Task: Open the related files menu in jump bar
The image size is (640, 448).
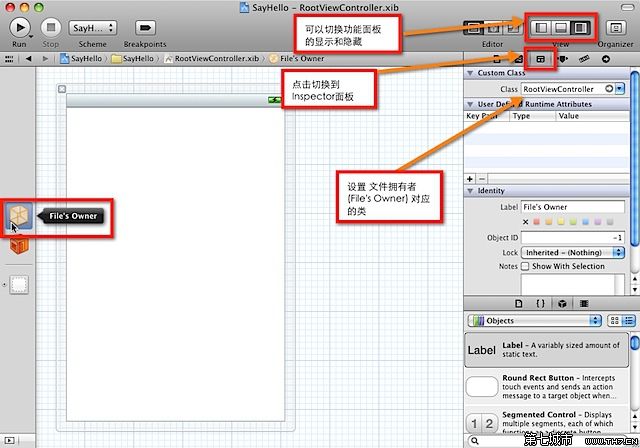Action: coord(9,59)
